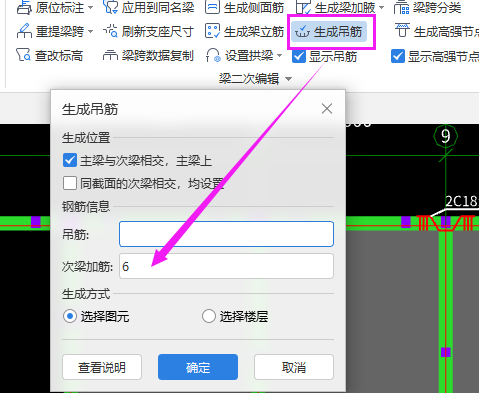Viewport: 479px width, 393px height.
Task: Click the 查改标高 icon
Action: pos(23,55)
